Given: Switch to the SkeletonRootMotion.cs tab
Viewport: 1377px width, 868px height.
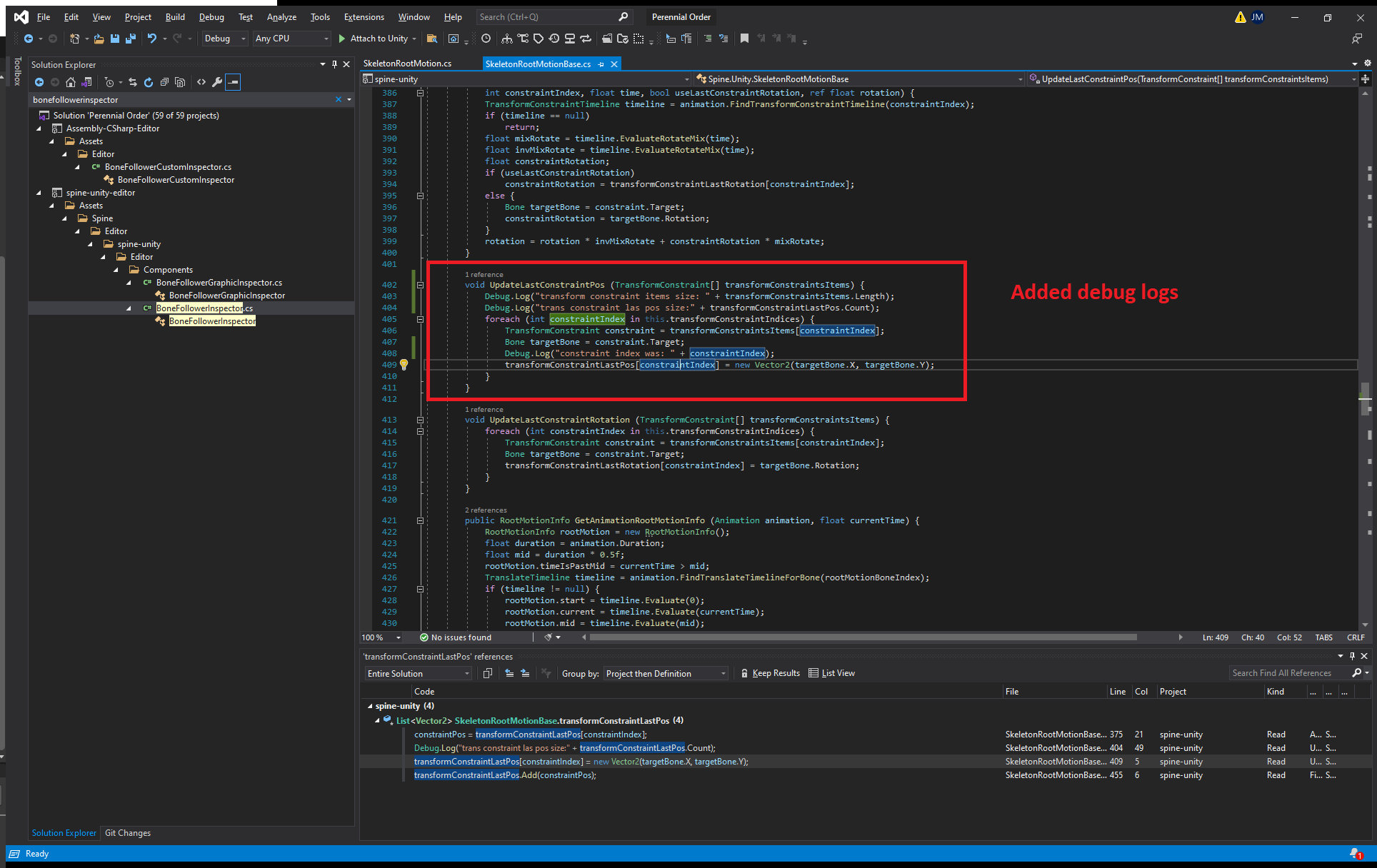Looking at the screenshot, I should pyautogui.click(x=406, y=63).
